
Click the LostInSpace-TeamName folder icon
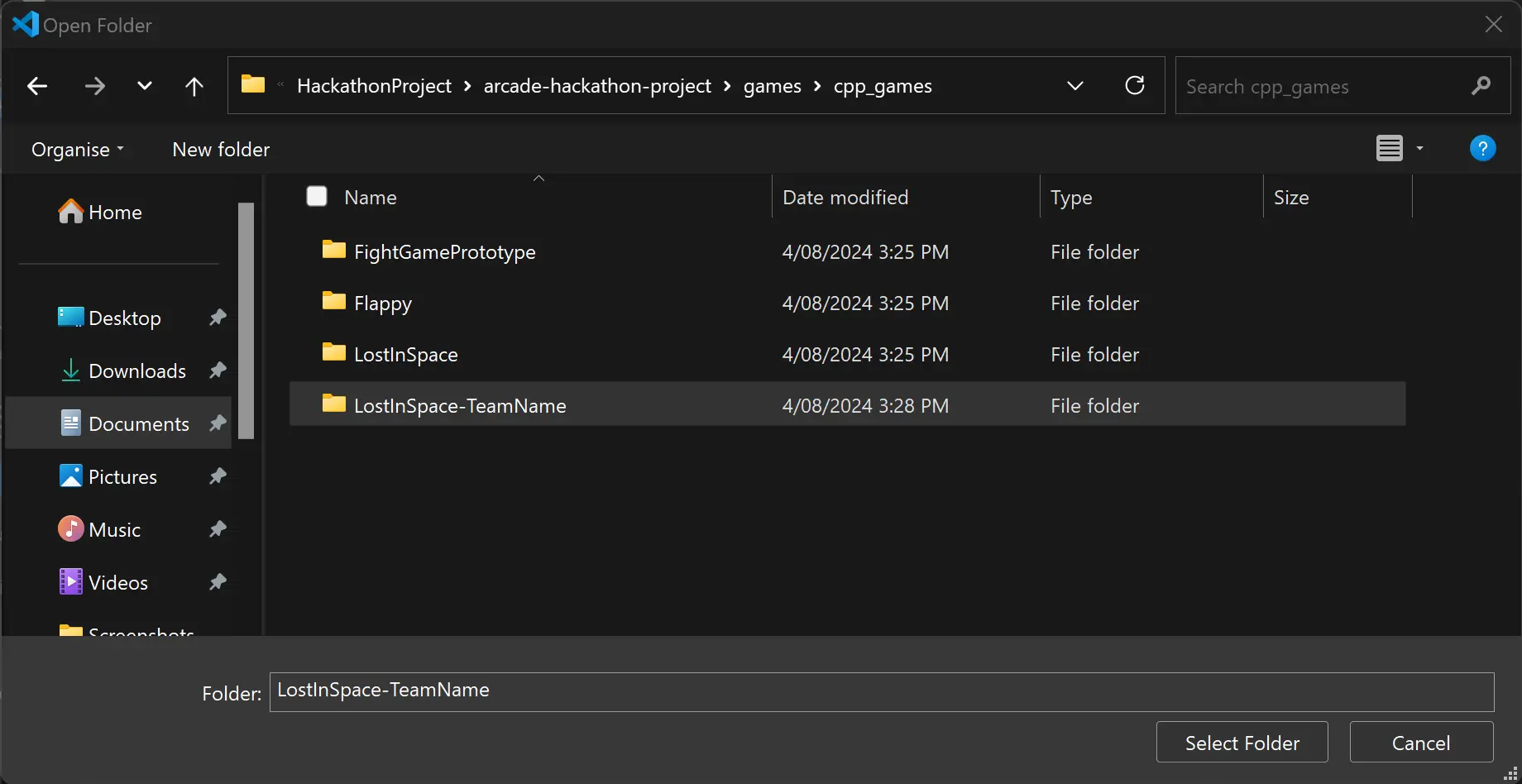pyautogui.click(x=334, y=403)
